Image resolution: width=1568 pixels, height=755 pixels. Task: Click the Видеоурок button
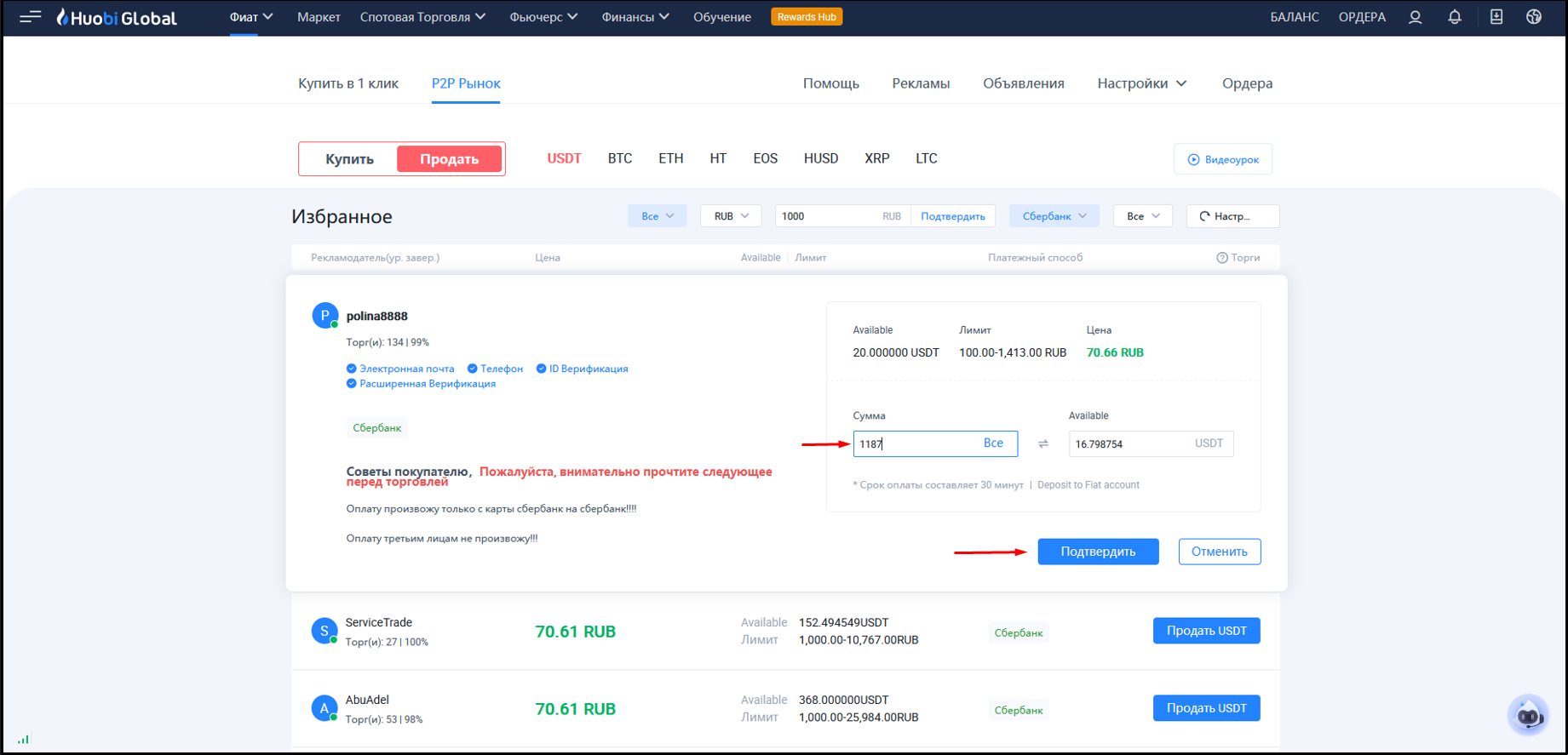pos(1223,159)
